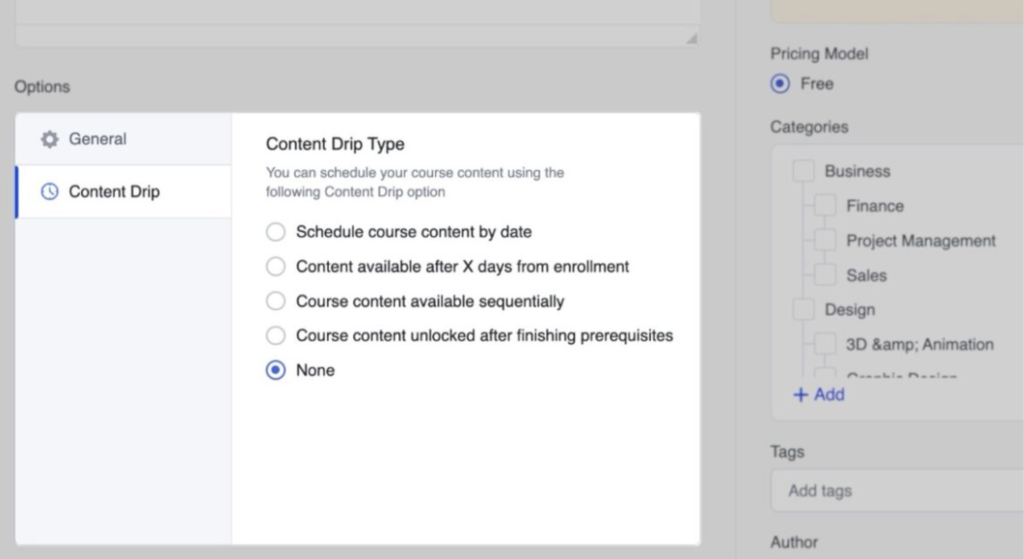
Task: Click the General gear icon
Action: click(x=49, y=139)
